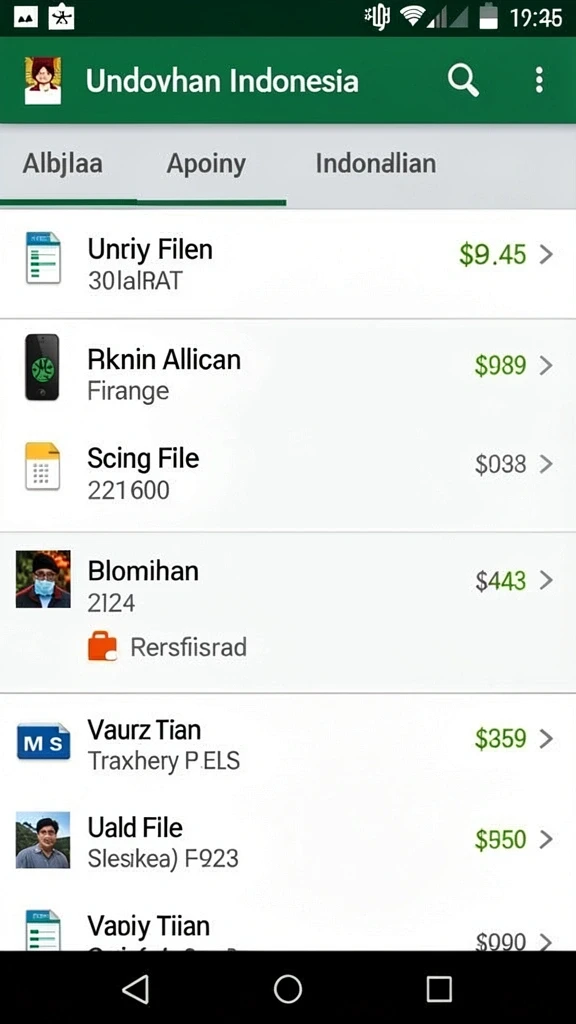
Task: Tap the Rknin Allican phone icon
Action: click(x=42, y=367)
